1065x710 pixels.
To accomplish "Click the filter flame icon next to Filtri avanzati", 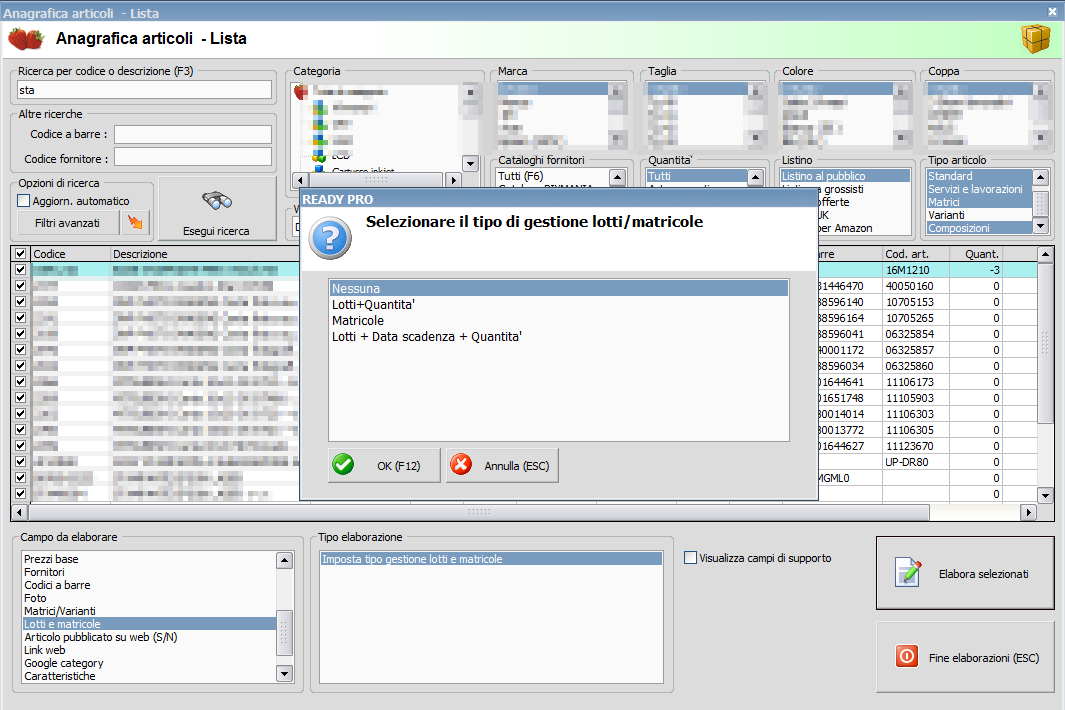I will (x=135, y=222).
